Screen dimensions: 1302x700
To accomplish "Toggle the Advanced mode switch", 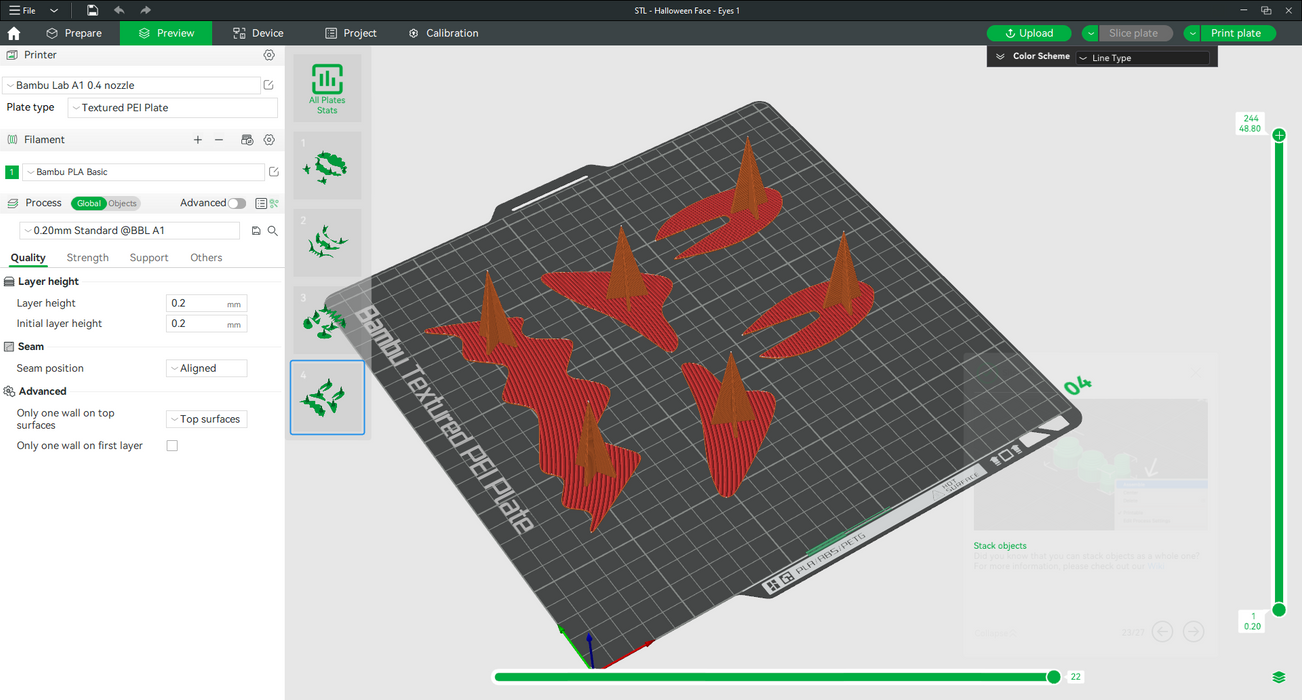I will click(237, 203).
